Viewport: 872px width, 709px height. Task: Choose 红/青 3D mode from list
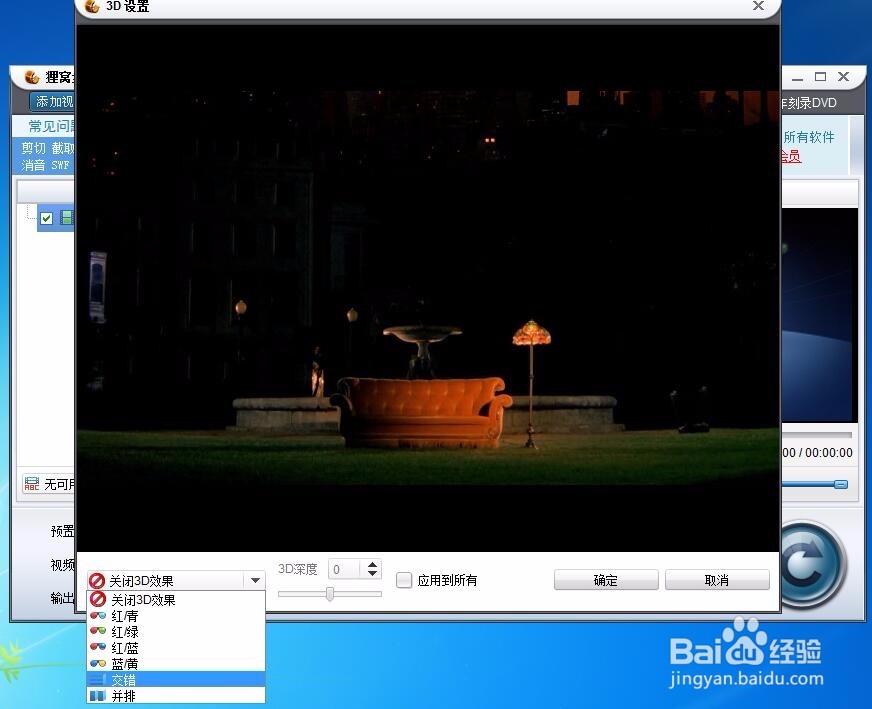tap(176, 616)
